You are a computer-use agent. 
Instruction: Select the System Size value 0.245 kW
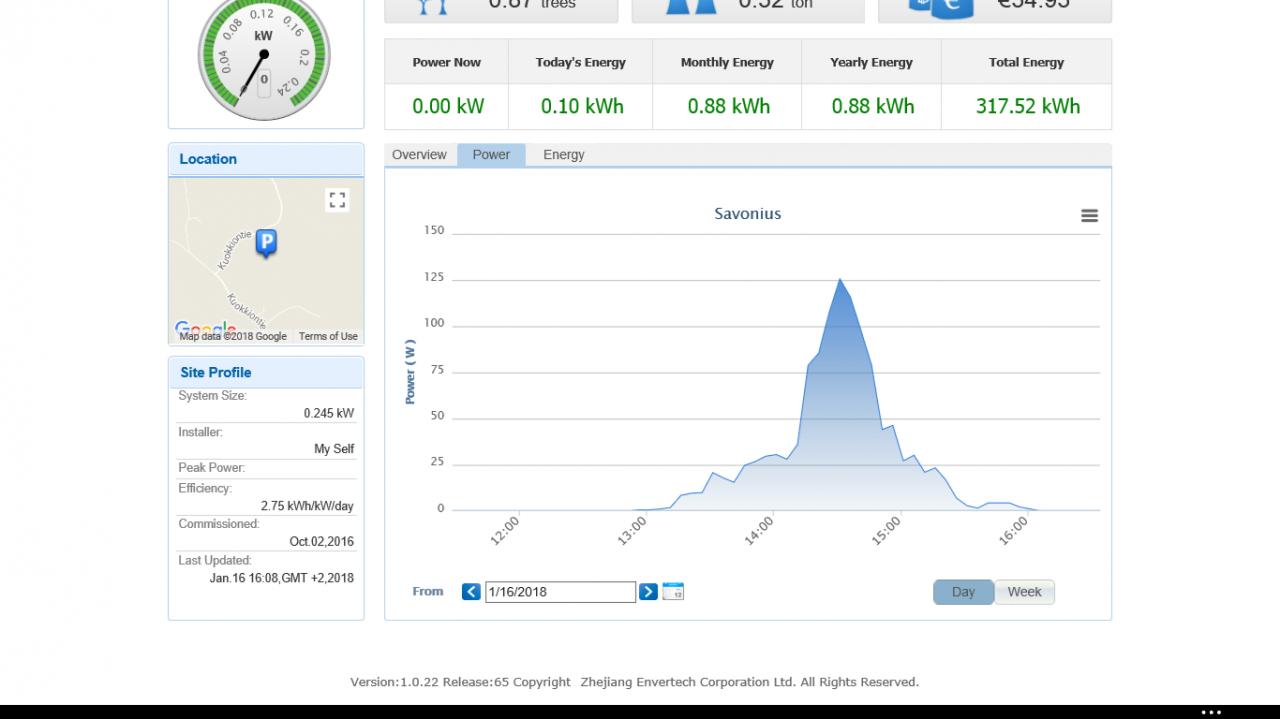329,413
